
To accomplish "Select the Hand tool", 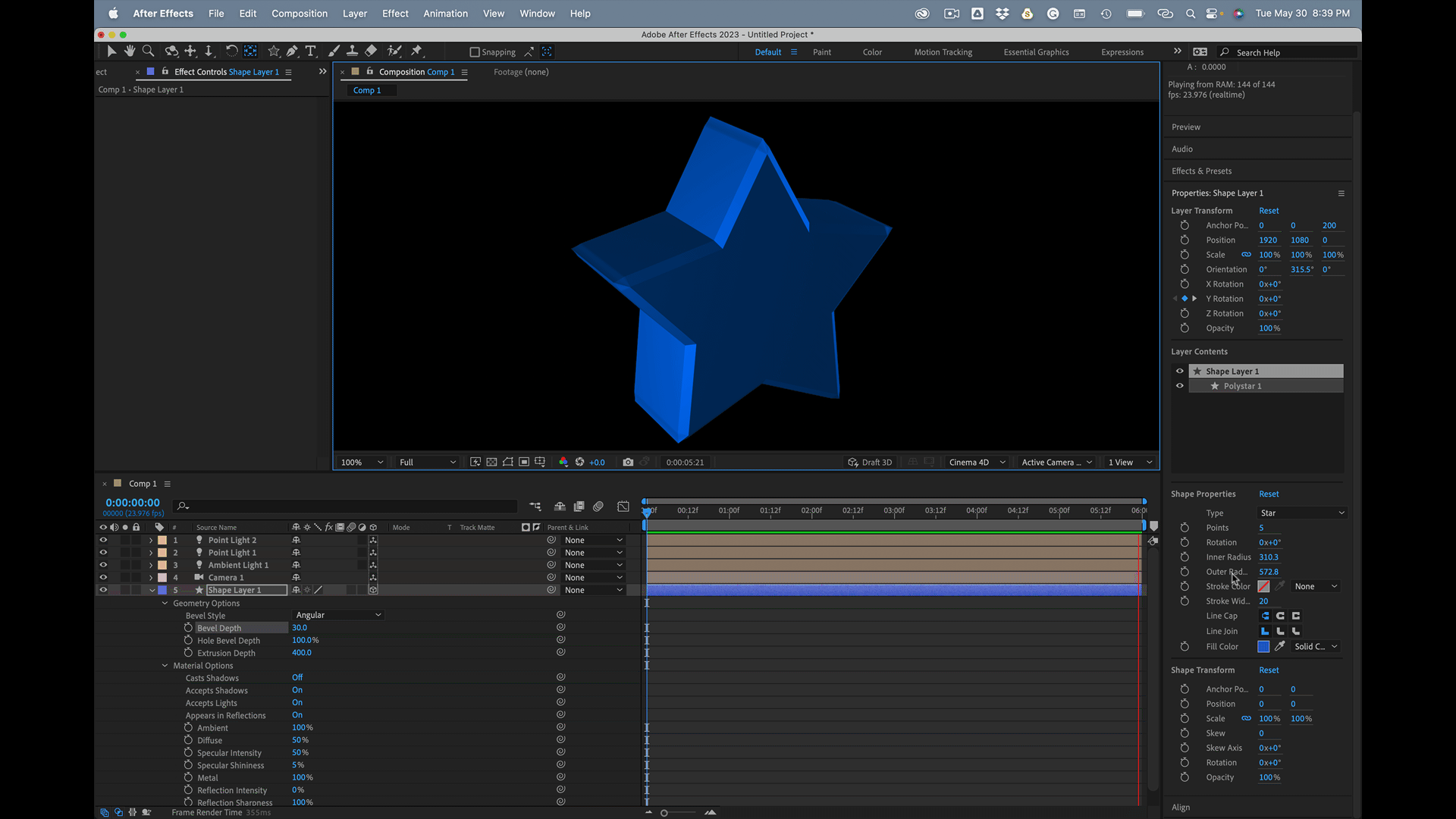I will 130,51.
